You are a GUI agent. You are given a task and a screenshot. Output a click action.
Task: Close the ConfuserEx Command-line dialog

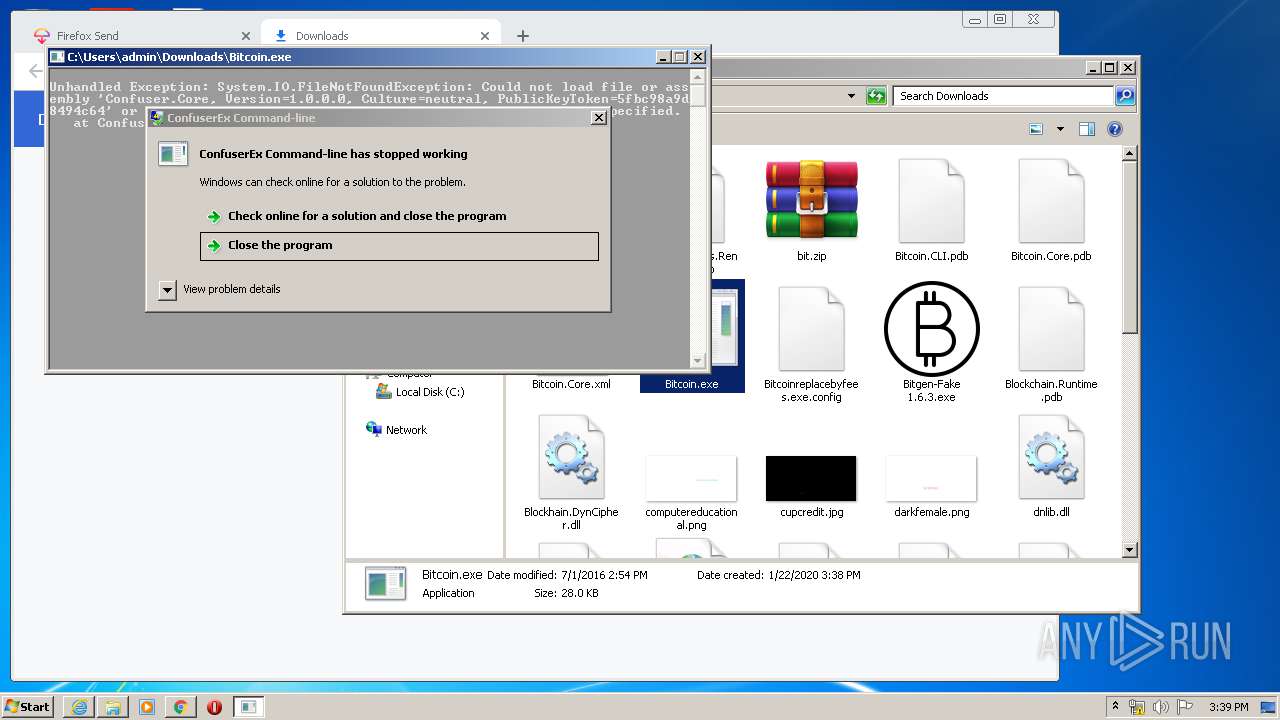click(599, 117)
